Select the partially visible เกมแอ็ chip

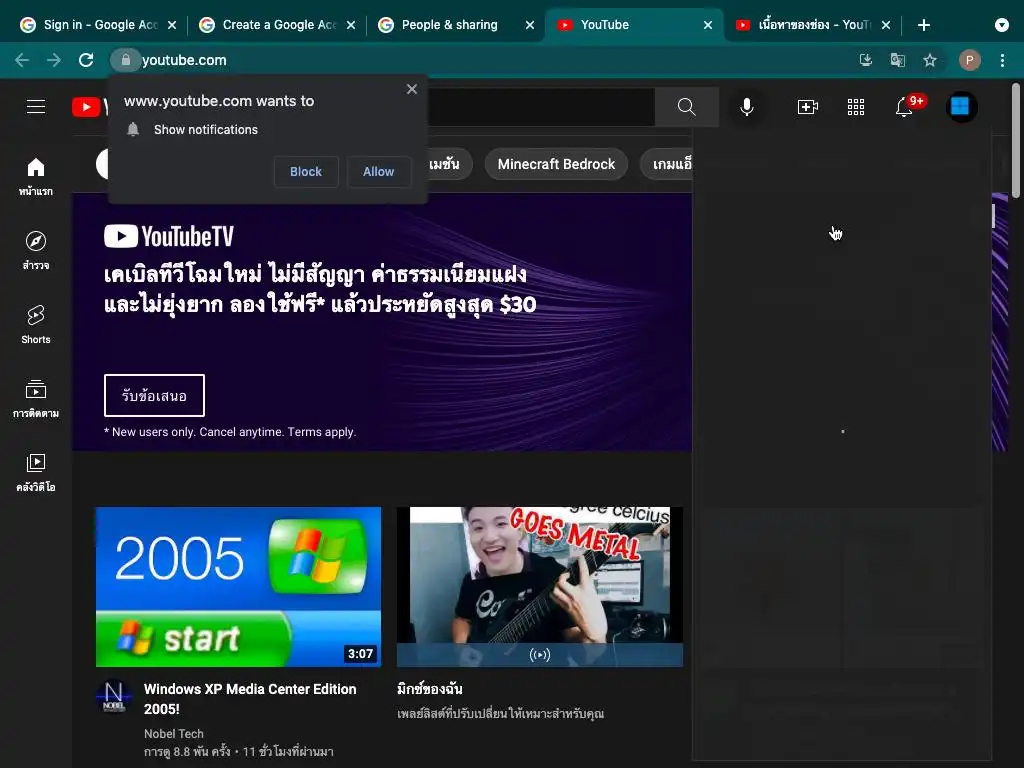666,164
